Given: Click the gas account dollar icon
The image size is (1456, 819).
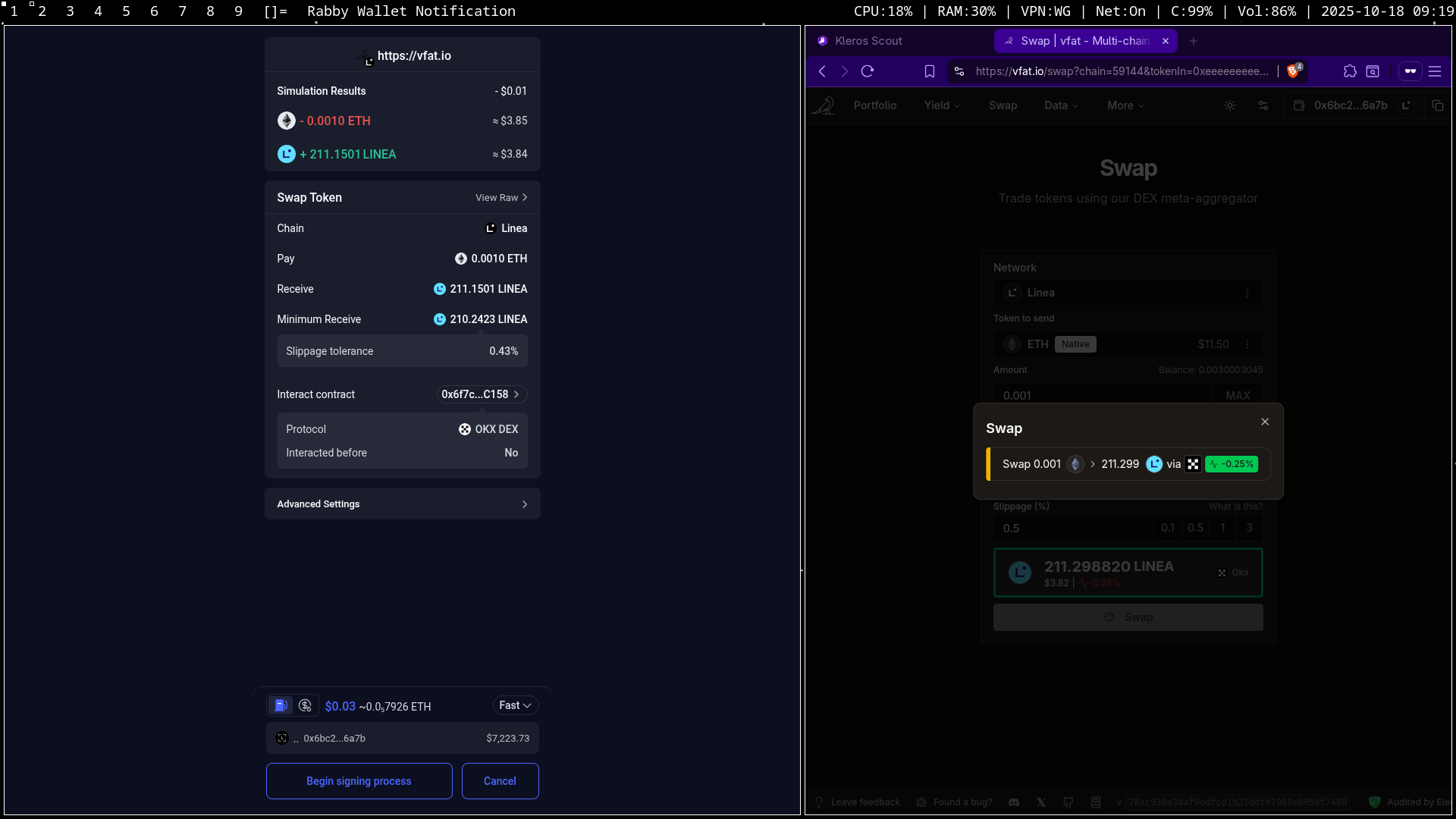Looking at the screenshot, I should coord(305,706).
